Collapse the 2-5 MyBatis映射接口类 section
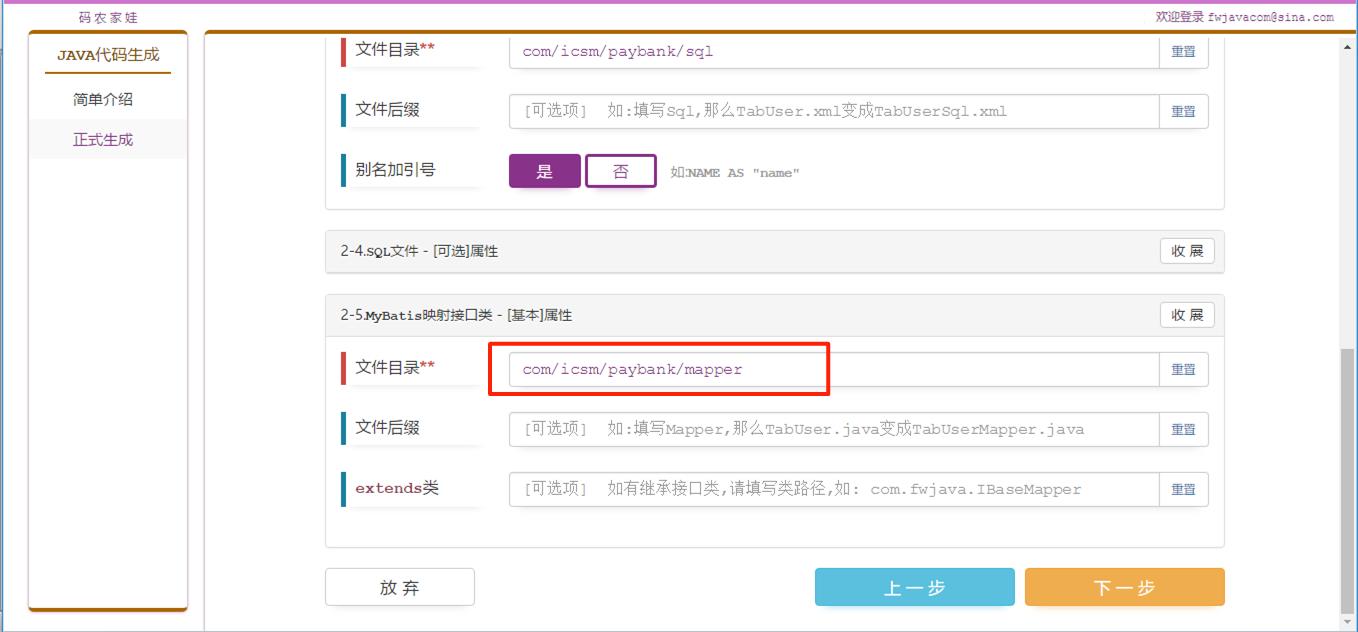This screenshot has width=1358, height=632. (1187, 315)
